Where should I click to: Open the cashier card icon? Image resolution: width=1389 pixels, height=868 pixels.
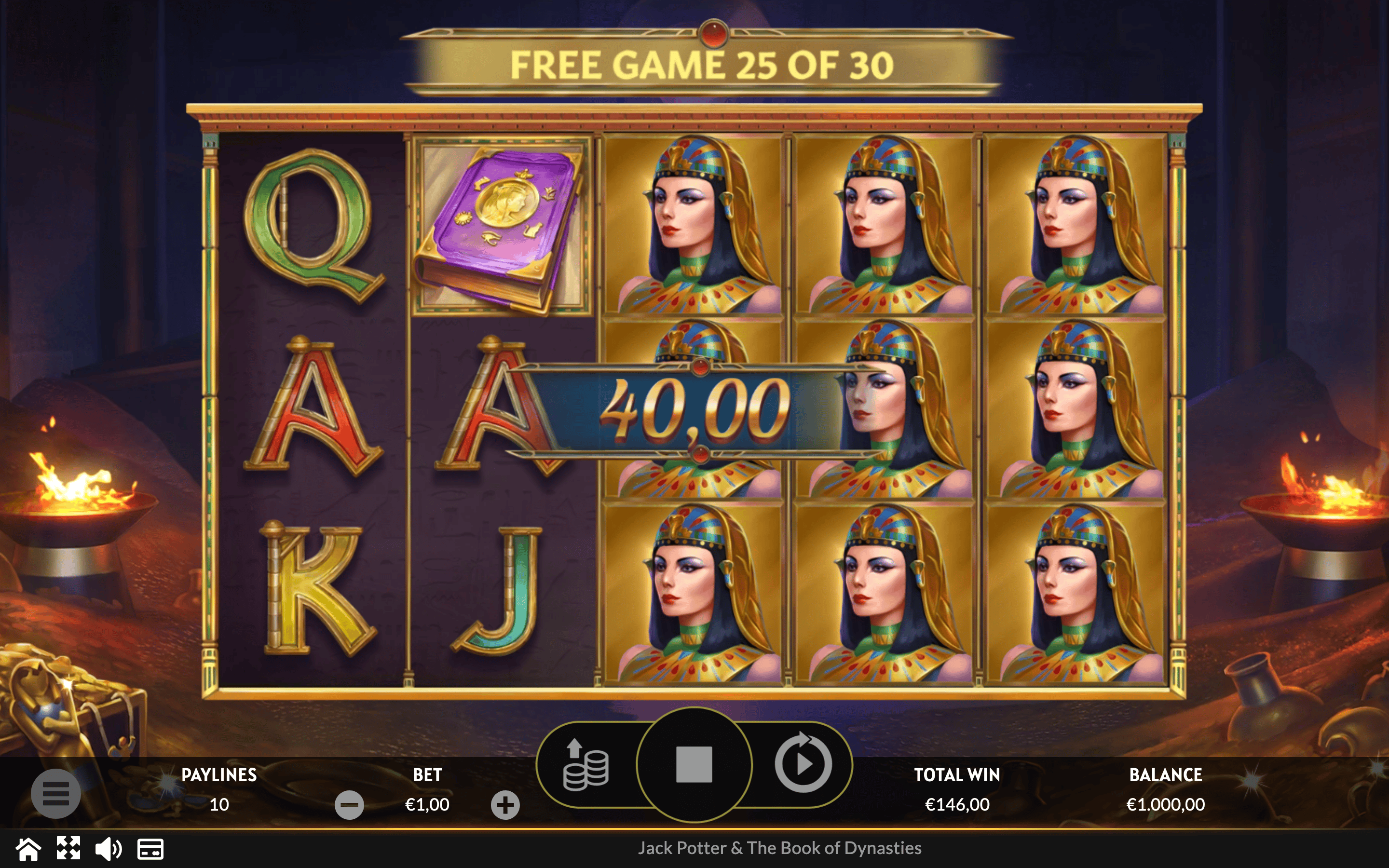[x=150, y=849]
